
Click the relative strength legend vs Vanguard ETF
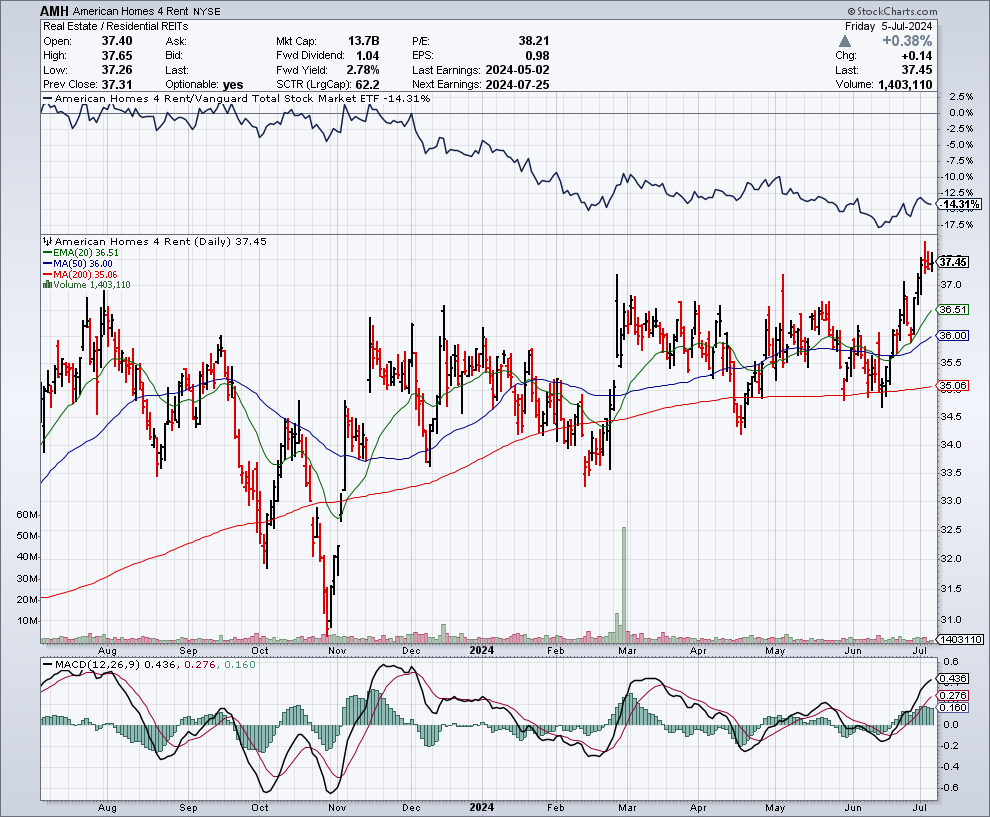pyautogui.click(x=237, y=98)
